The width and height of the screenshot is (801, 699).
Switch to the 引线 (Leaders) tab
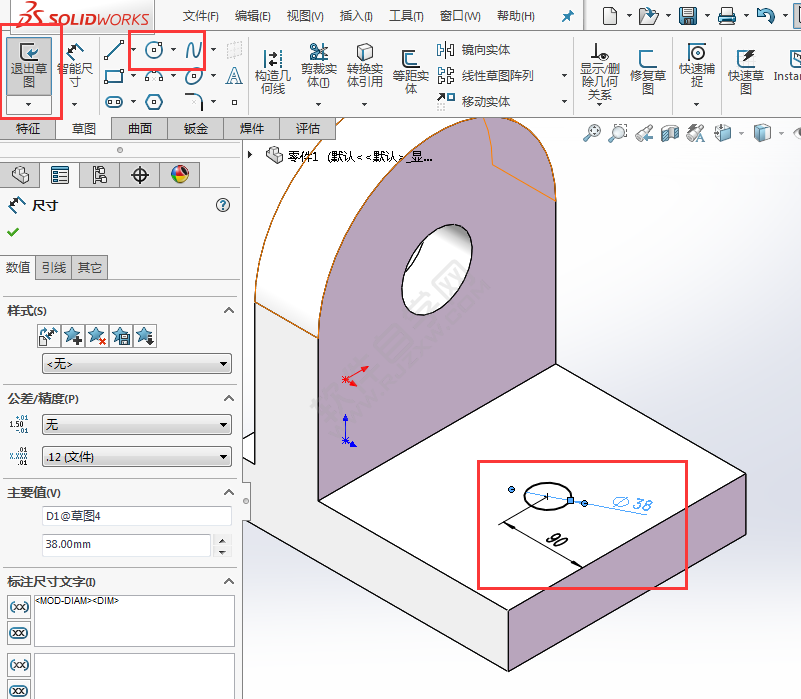click(52, 268)
